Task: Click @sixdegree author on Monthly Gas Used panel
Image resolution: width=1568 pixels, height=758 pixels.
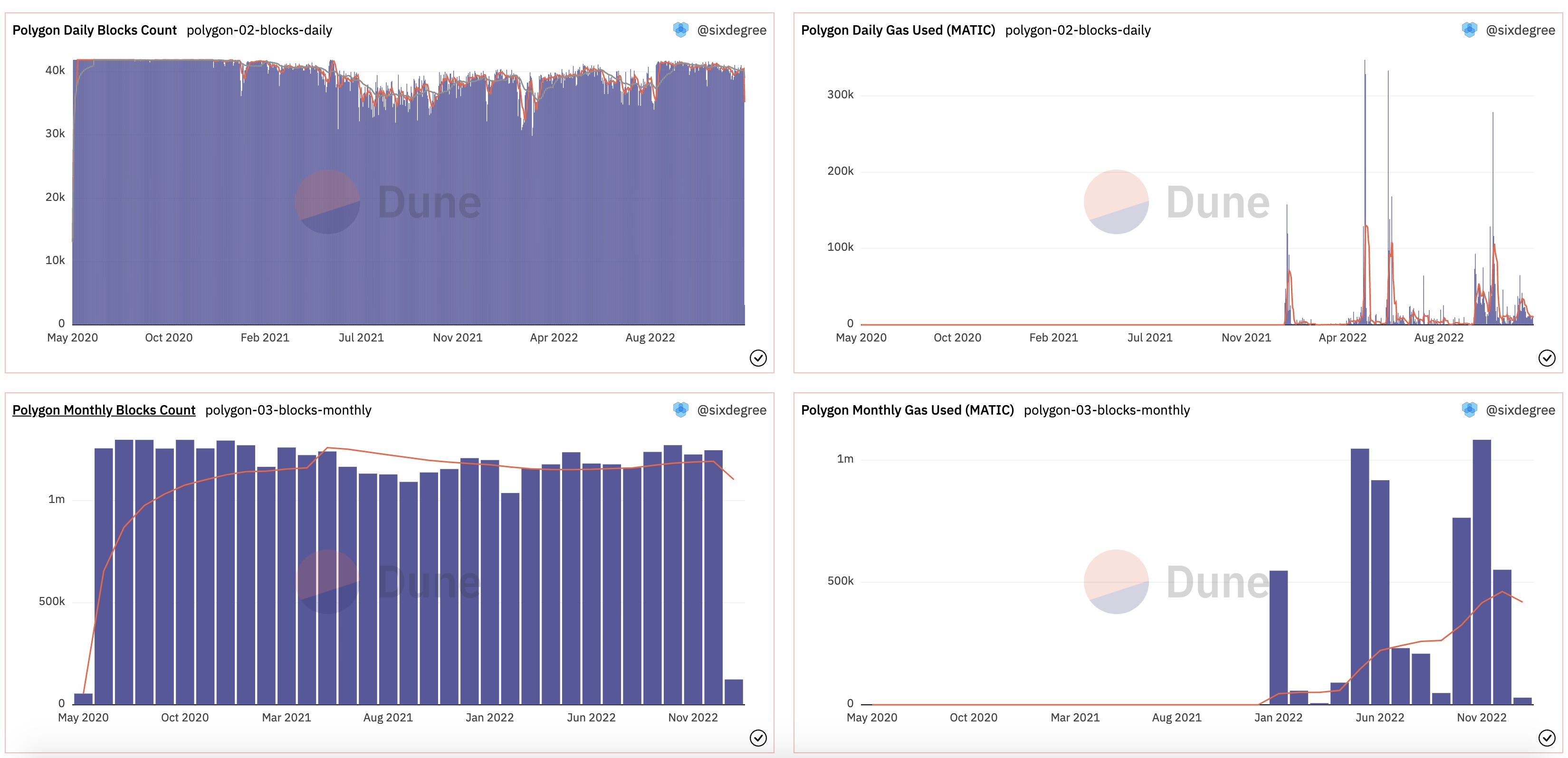Action: tap(1520, 410)
